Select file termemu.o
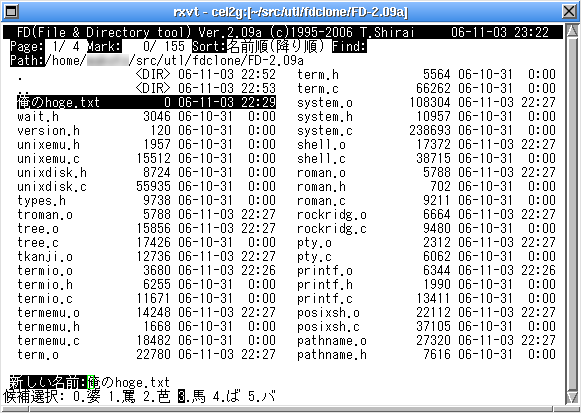The height and width of the screenshot is (413, 581). pos(48,313)
